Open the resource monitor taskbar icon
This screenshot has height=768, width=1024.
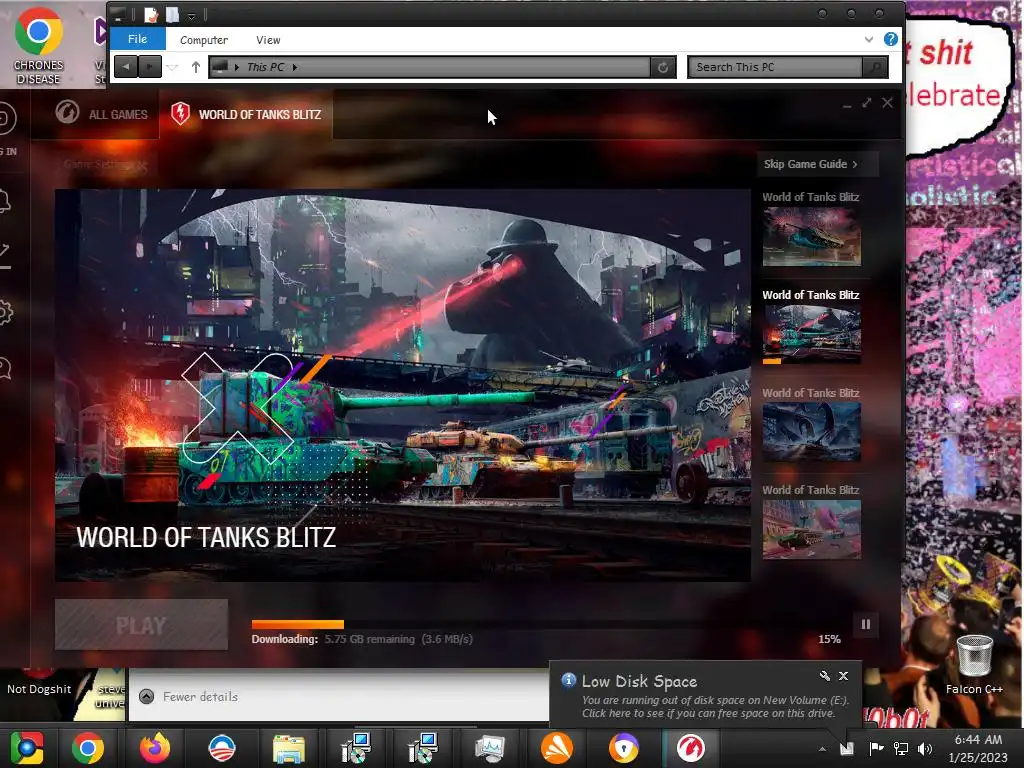(x=490, y=748)
